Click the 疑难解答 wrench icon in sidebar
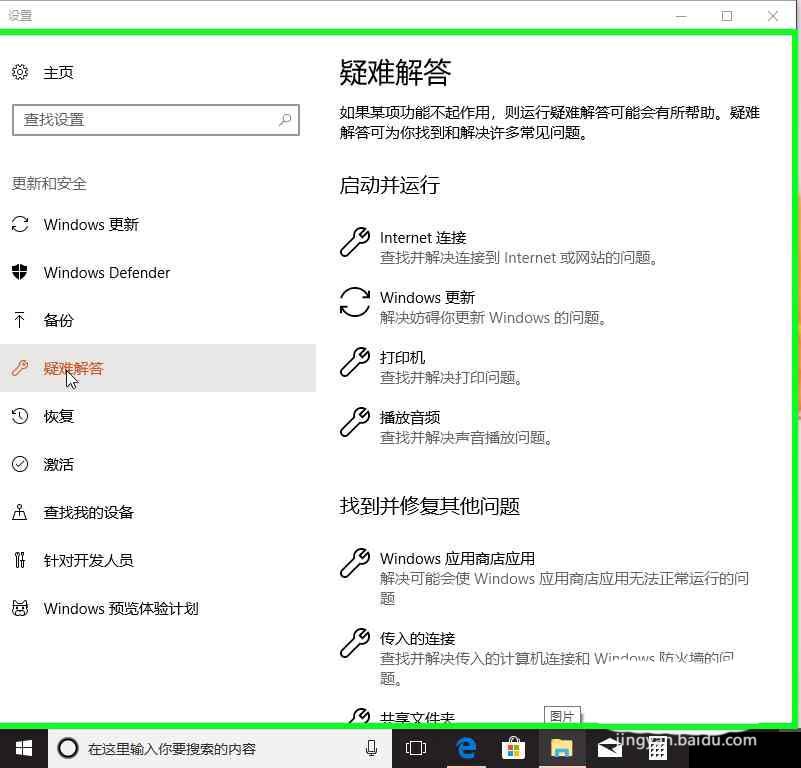 click(20, 368)
